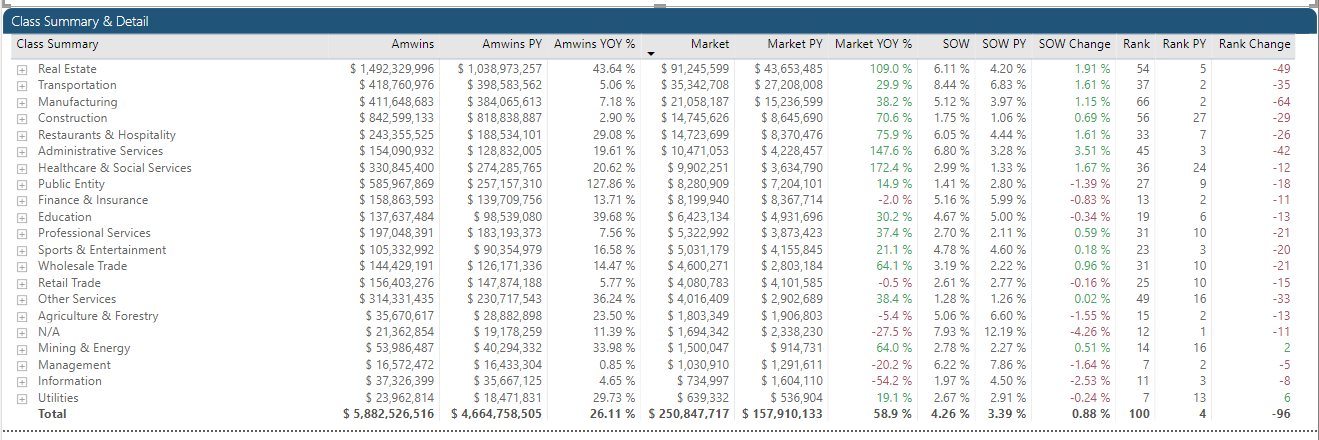Image resolution: width=1319 pixels, height=440 pixels.
Task: Expand the Other Services row
Action: point(21,300)
